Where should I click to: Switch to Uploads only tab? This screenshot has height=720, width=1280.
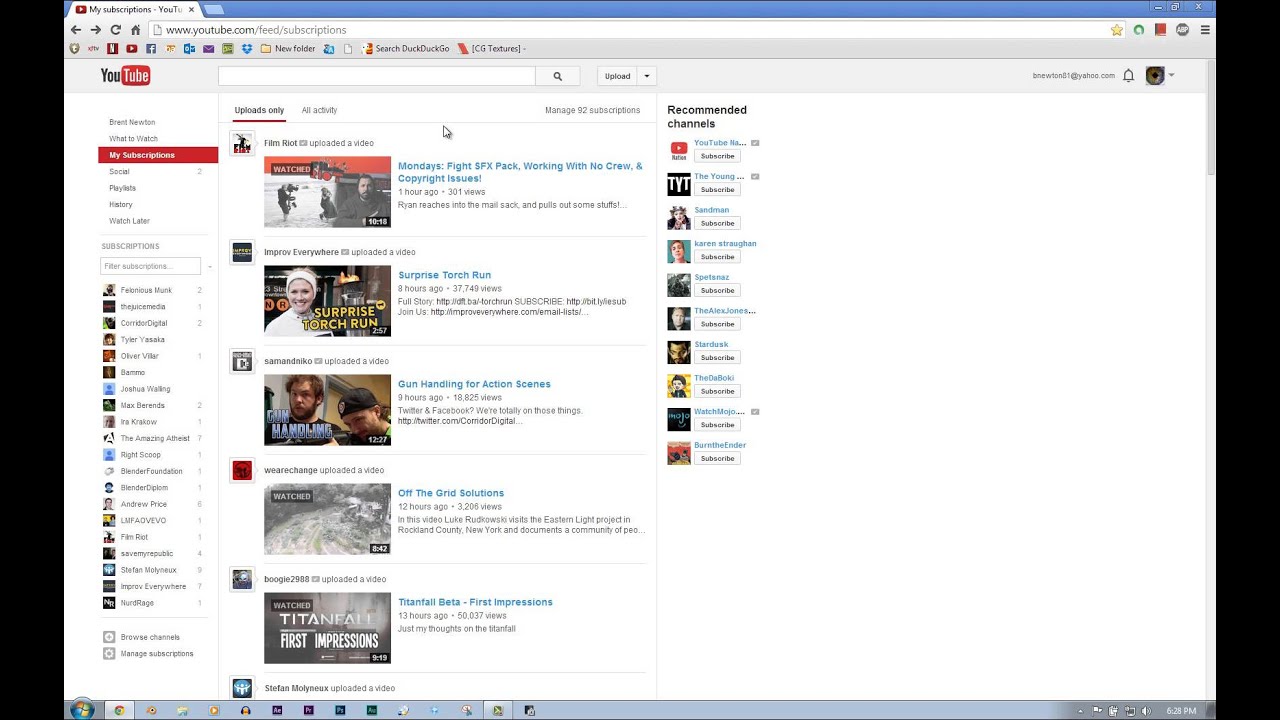click(259, 110)
